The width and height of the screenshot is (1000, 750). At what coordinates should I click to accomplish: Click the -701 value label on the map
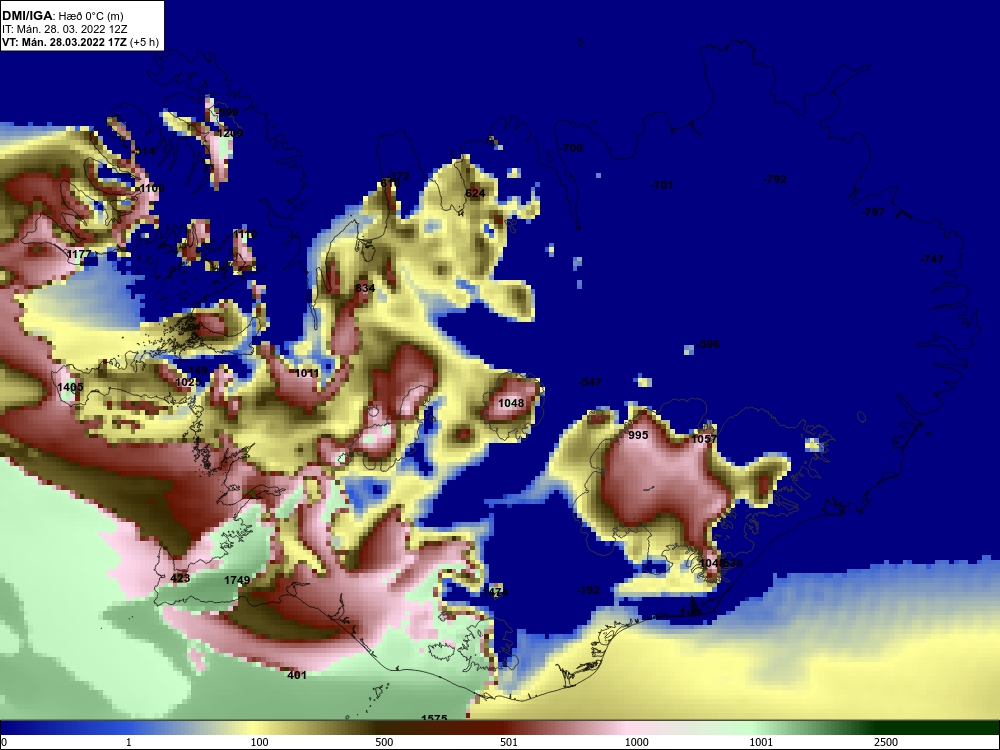pyautogui.click(x=661, y=185)
